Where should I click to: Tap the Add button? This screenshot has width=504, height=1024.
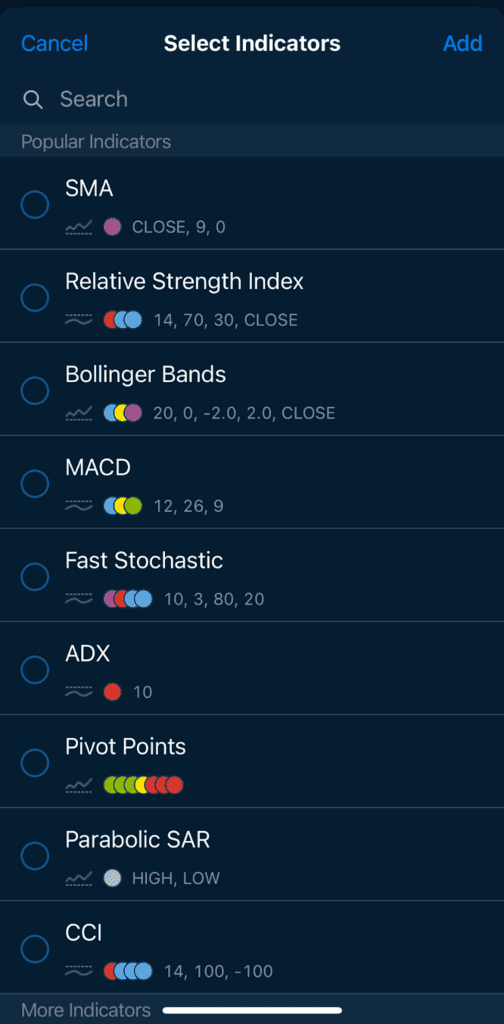[x=463, y=44]
